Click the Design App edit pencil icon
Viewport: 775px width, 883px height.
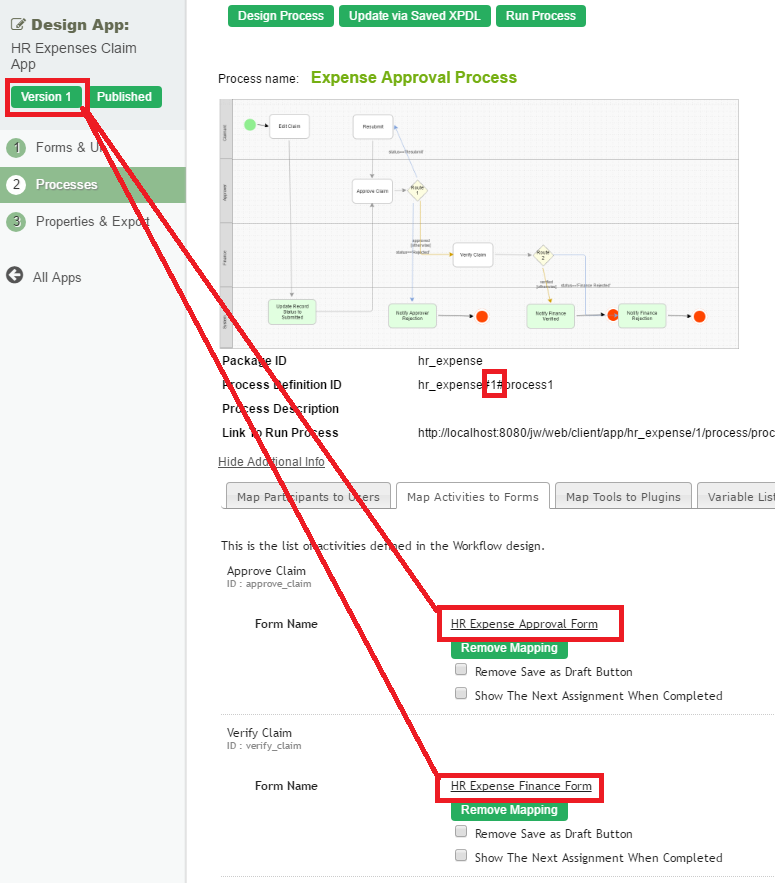tap(18, 25)
